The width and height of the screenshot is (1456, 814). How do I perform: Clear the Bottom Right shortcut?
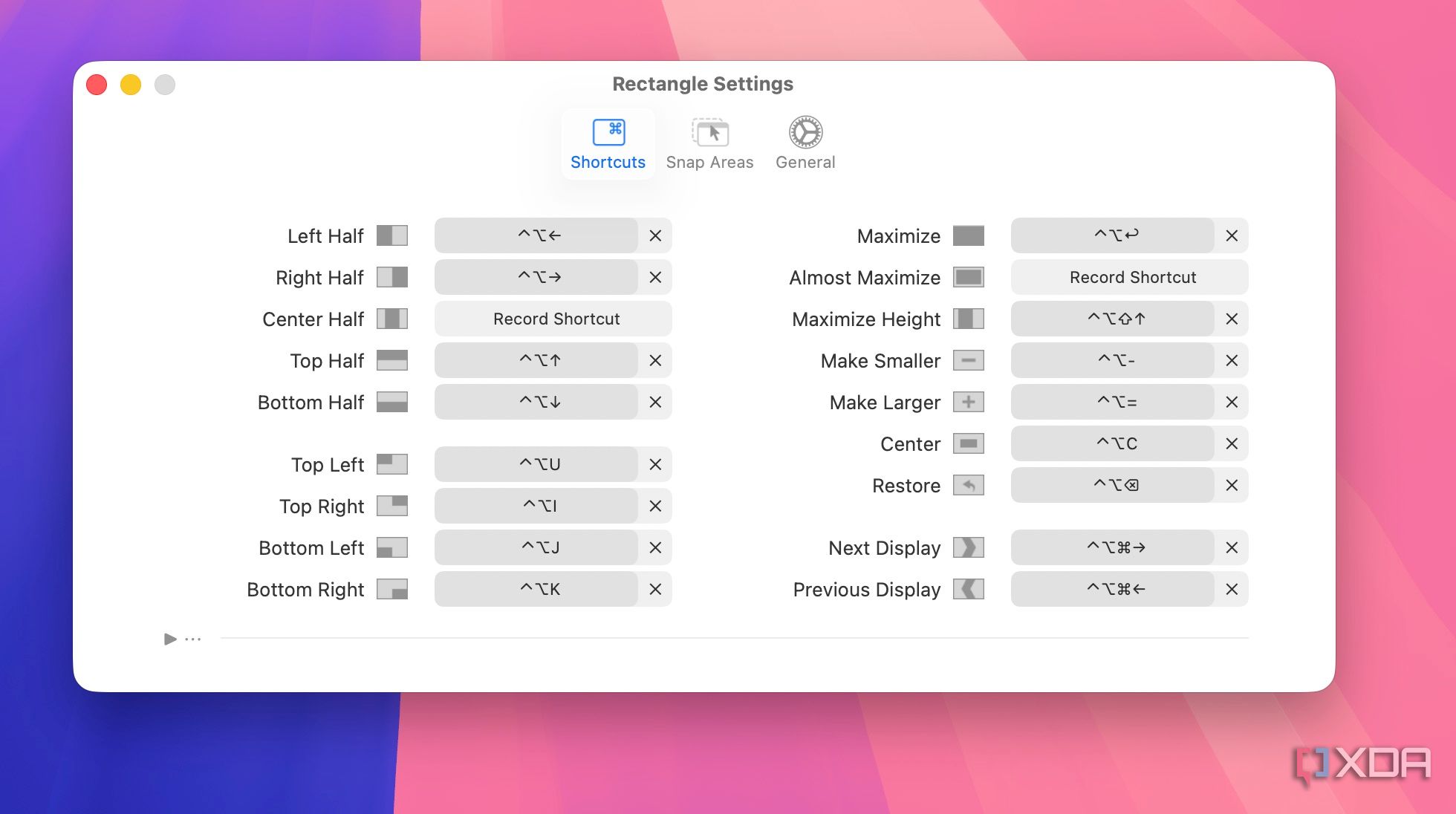click(x=655, y=589)
